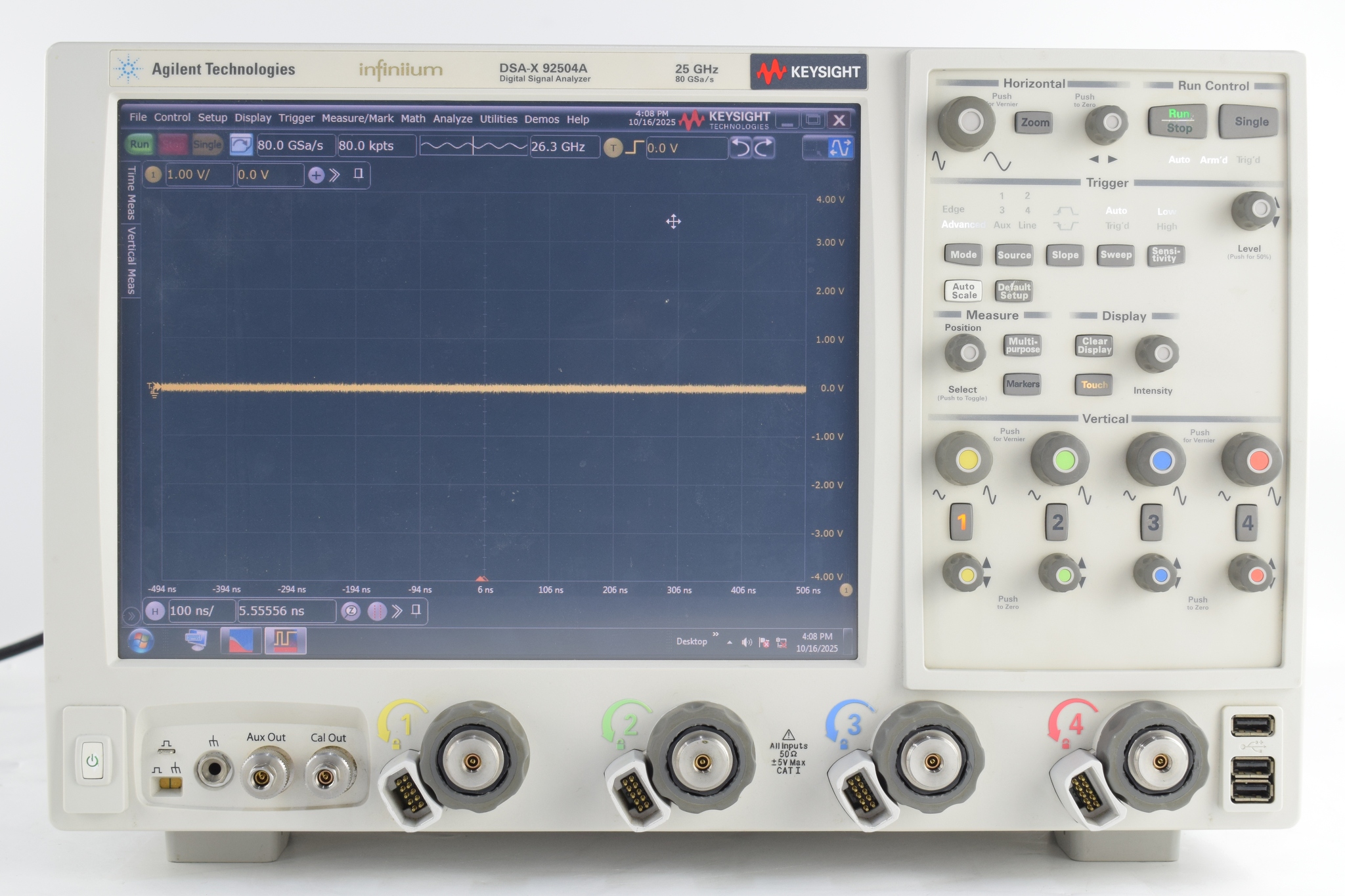Click the Infiniium square-wave taskbar icon

click(285, 641)
